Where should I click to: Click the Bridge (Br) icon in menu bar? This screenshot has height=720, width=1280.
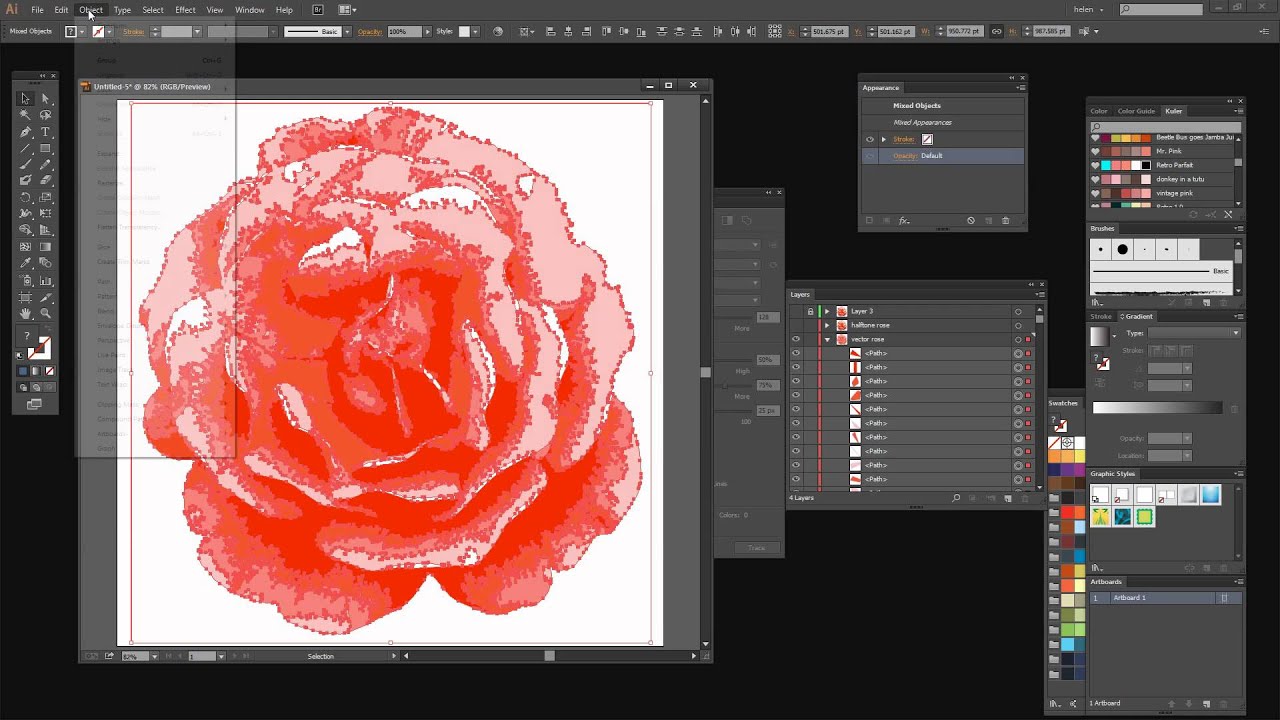click(318, 10)
